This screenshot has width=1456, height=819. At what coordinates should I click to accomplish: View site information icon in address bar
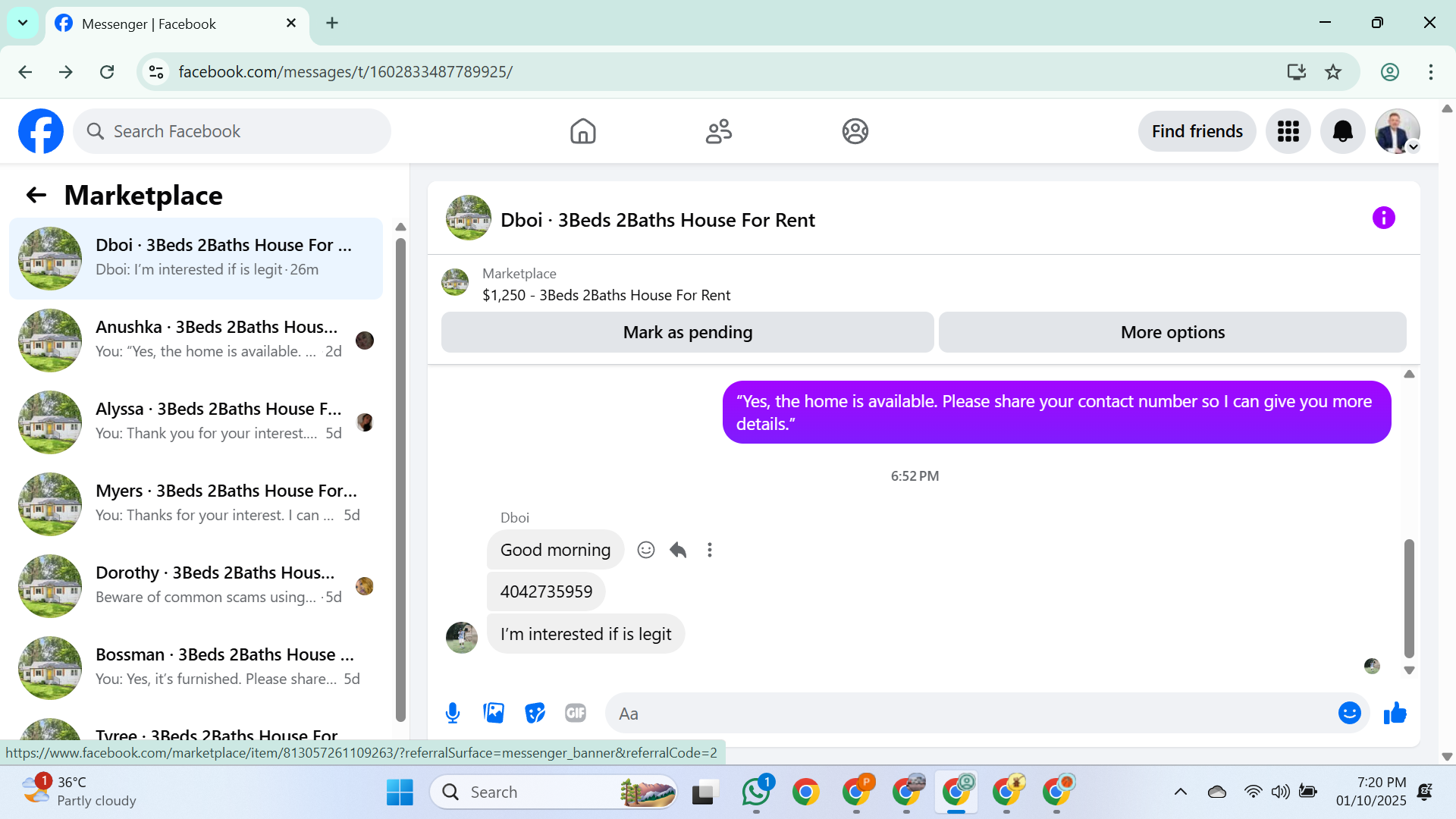coord(156,72)
